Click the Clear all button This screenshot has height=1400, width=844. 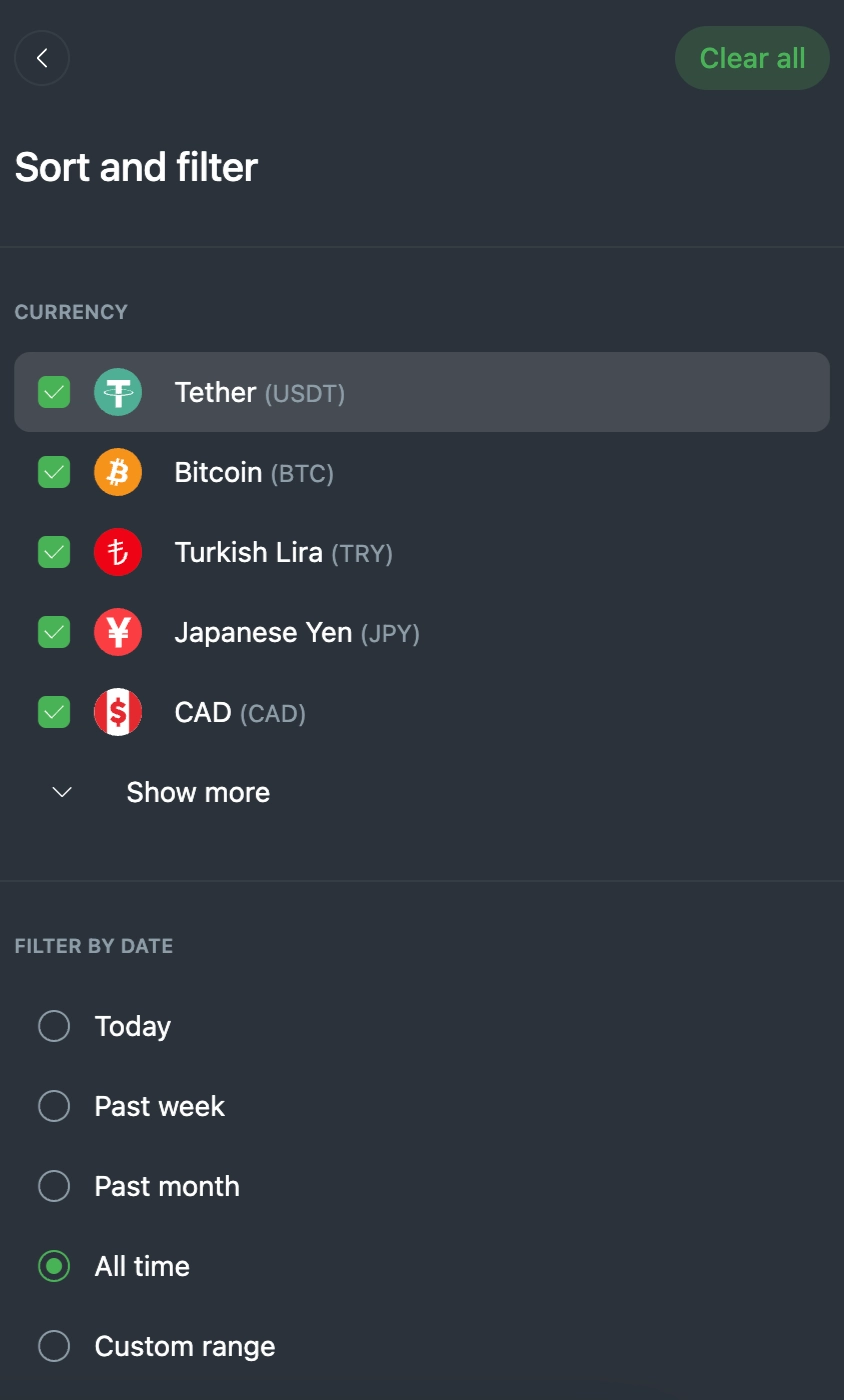[752, 58]
